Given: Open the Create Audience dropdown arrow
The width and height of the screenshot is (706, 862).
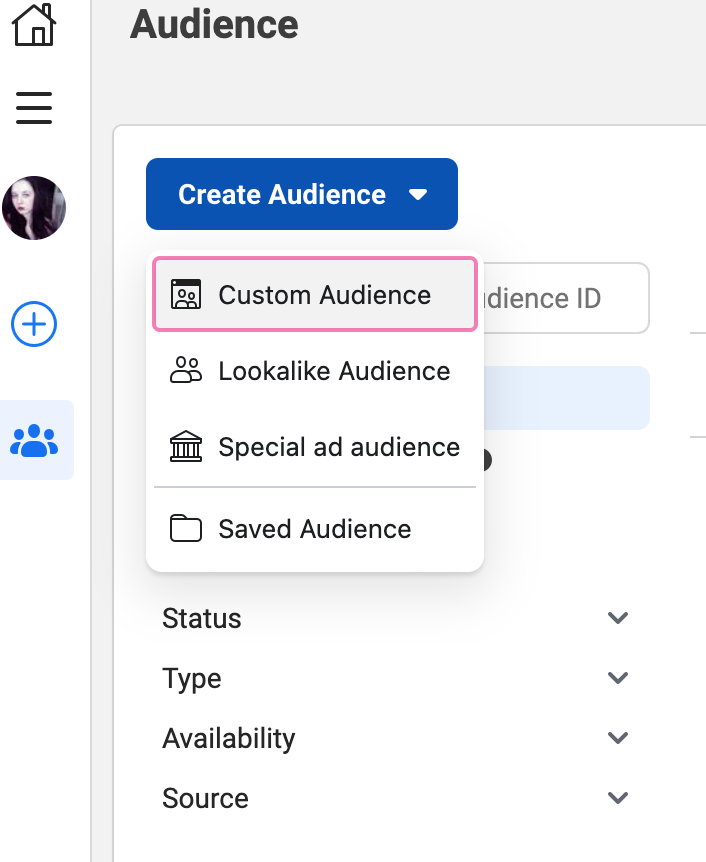Looking at the screenshot, I should tap(419, 194).
